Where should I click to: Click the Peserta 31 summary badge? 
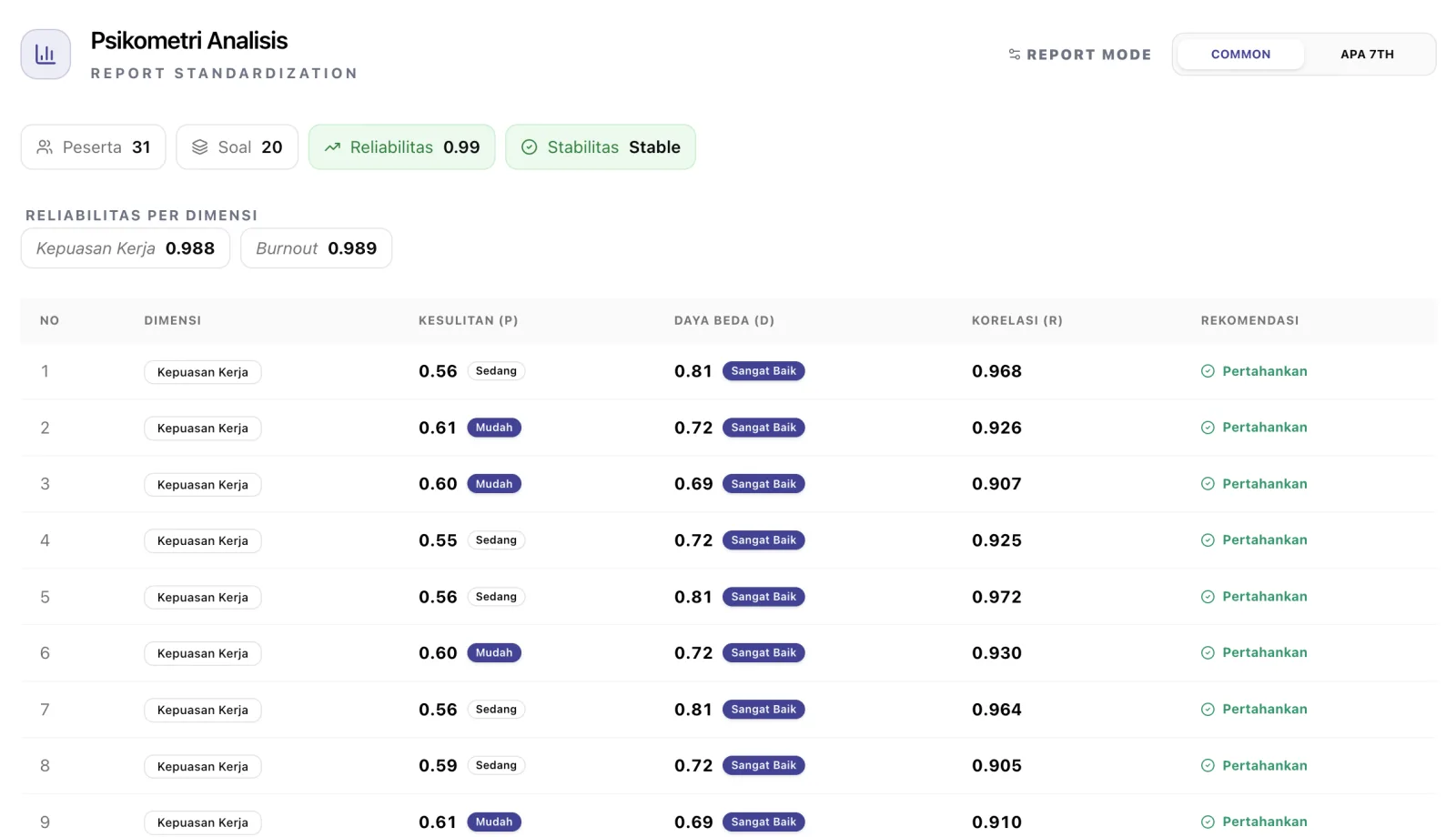[x=93, y=147]
